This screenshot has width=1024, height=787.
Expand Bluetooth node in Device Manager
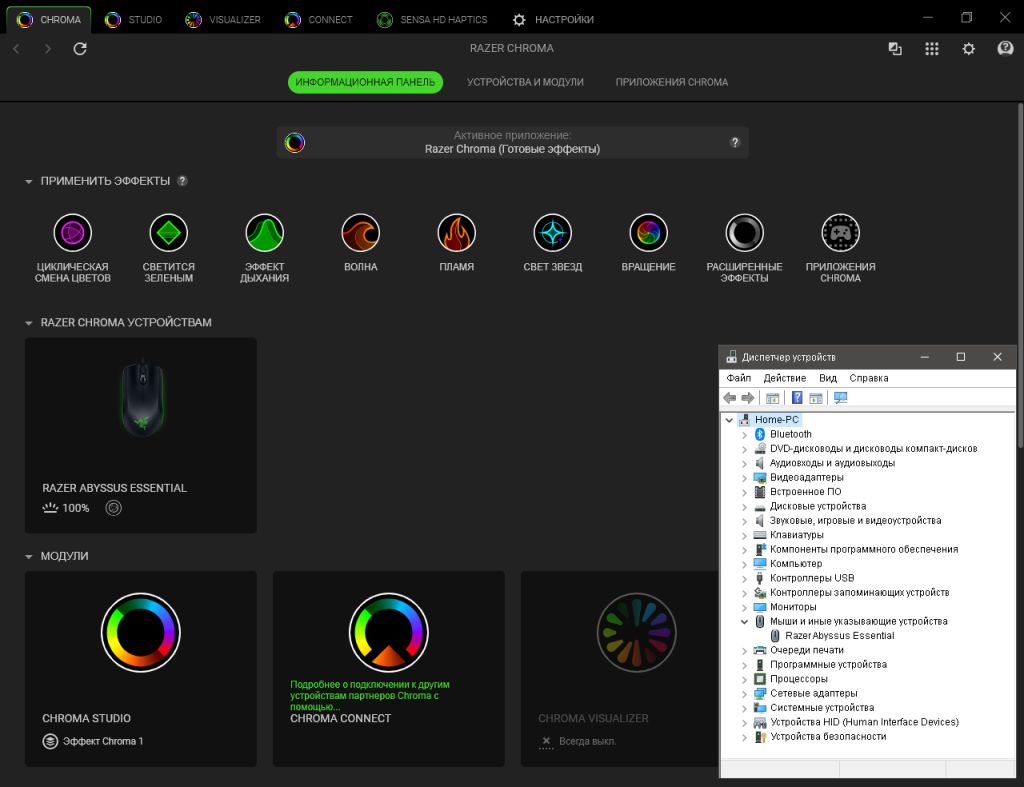tap(744, 434)
